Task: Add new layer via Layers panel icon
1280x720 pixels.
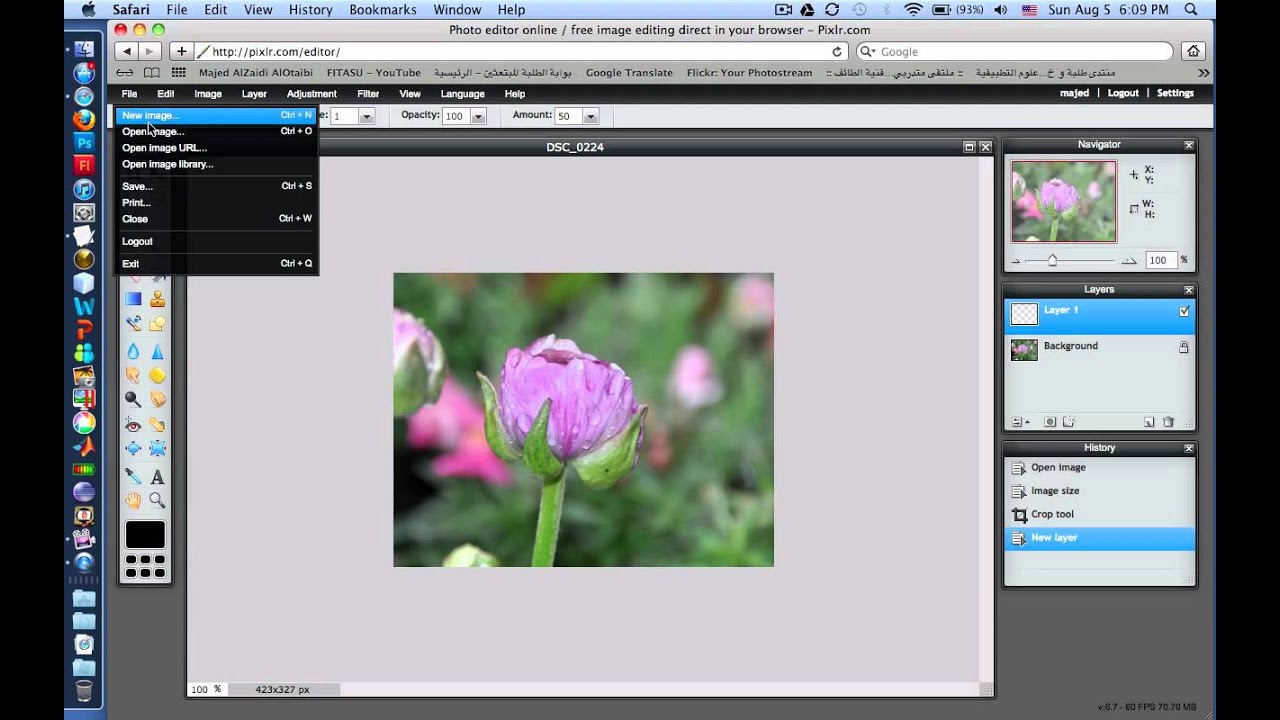Action: (1149, 422)
